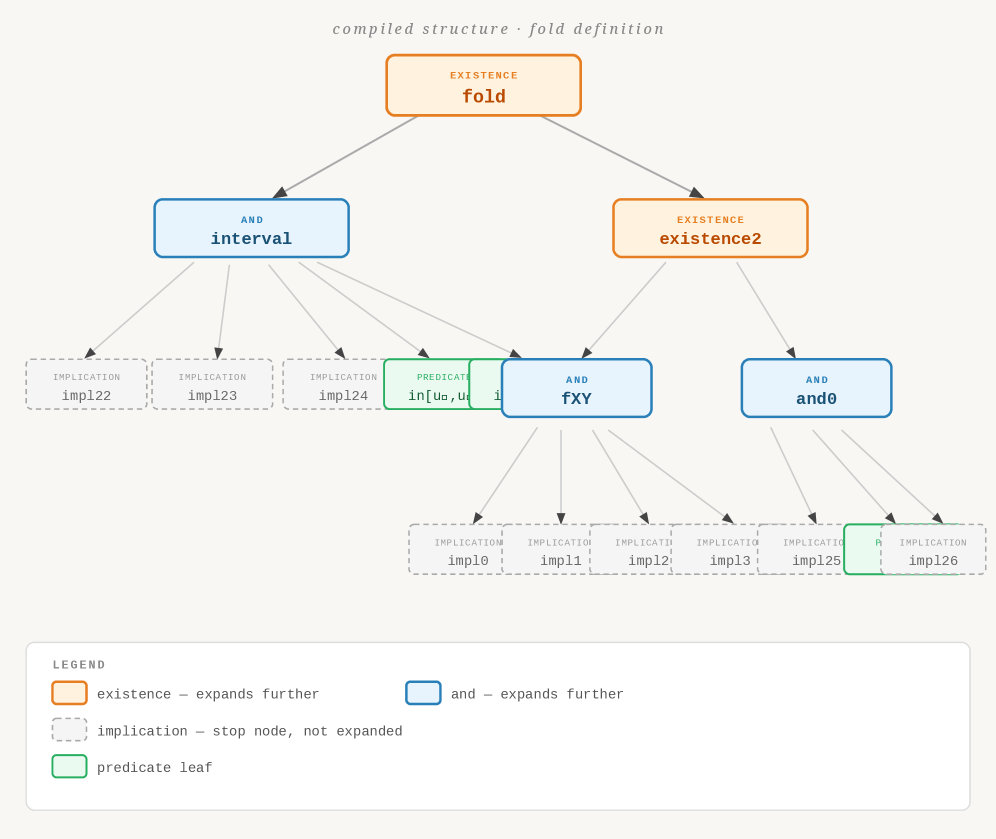Screen dimensions: 996x839
Task: Select the impl23 implication node
Action: tap(212, 385)
